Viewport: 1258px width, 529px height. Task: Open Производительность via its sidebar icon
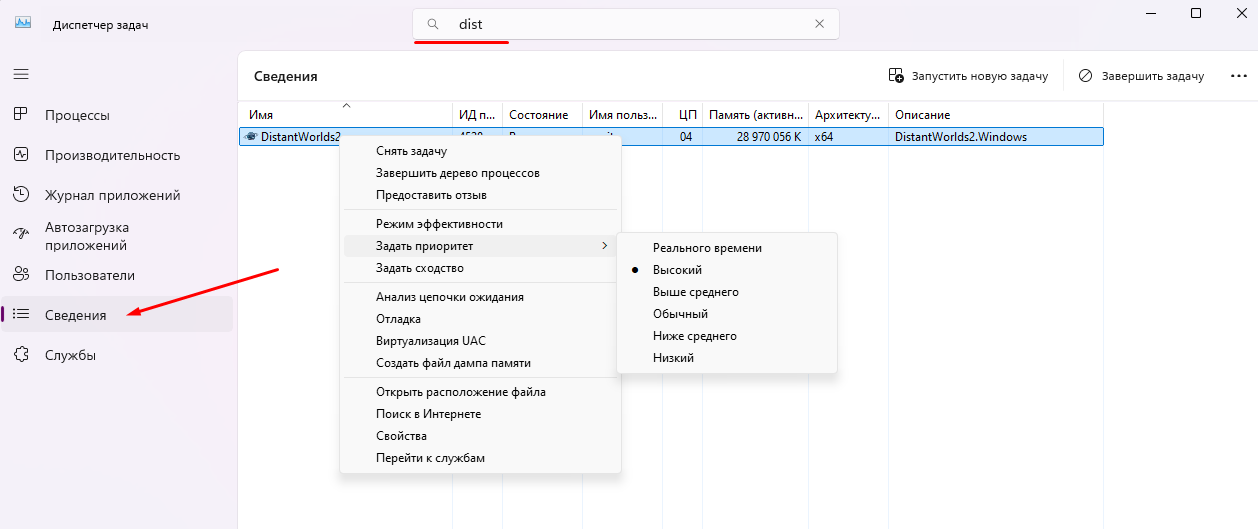point(21,155)
